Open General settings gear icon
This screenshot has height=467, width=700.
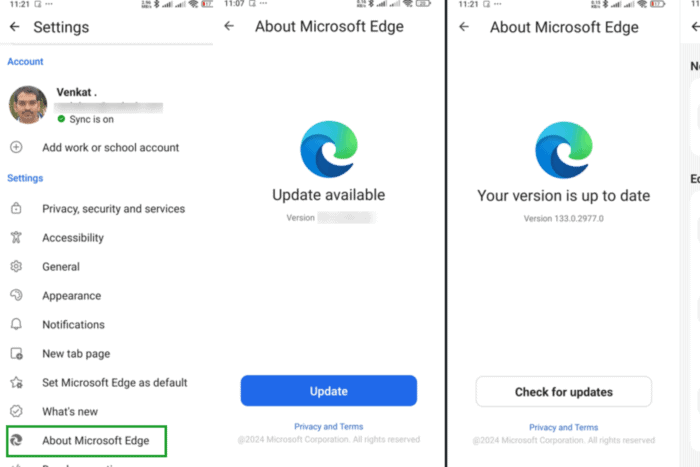click(x=16, y=266)
